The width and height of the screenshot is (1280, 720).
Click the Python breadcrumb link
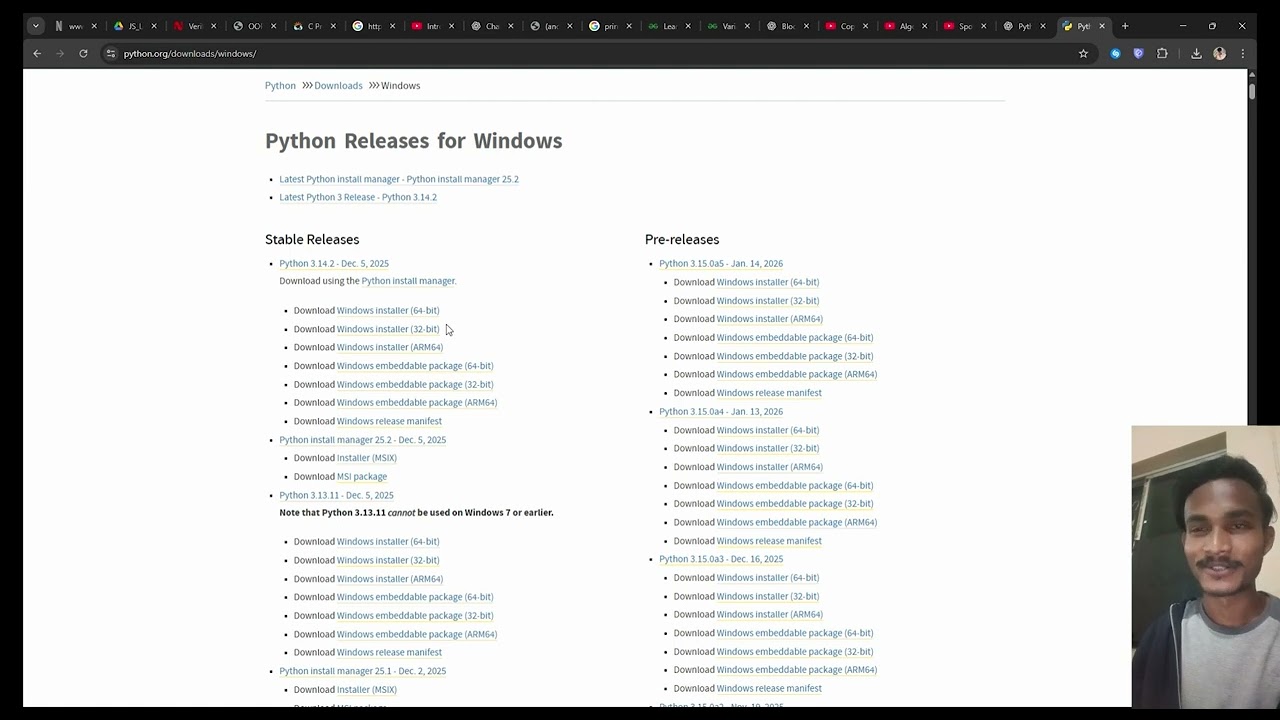click(280, 86)
